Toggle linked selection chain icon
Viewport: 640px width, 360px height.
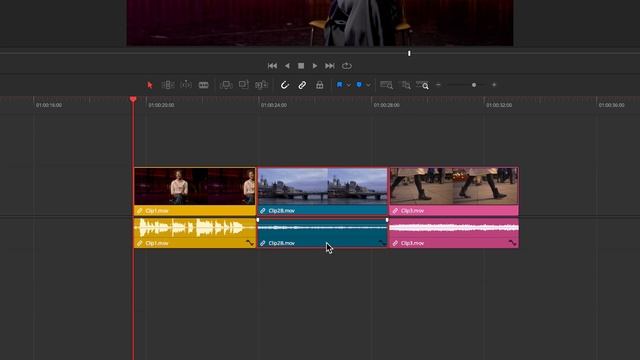(x=302, y=85)
